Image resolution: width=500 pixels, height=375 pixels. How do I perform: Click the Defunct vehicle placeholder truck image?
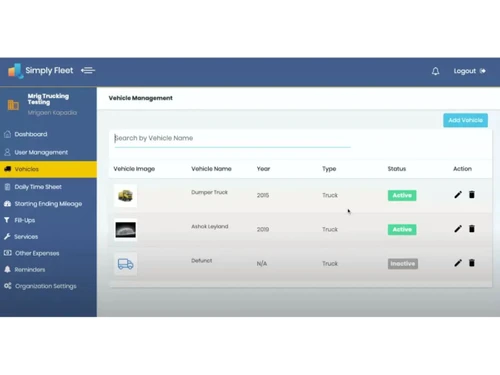(125, 264)
